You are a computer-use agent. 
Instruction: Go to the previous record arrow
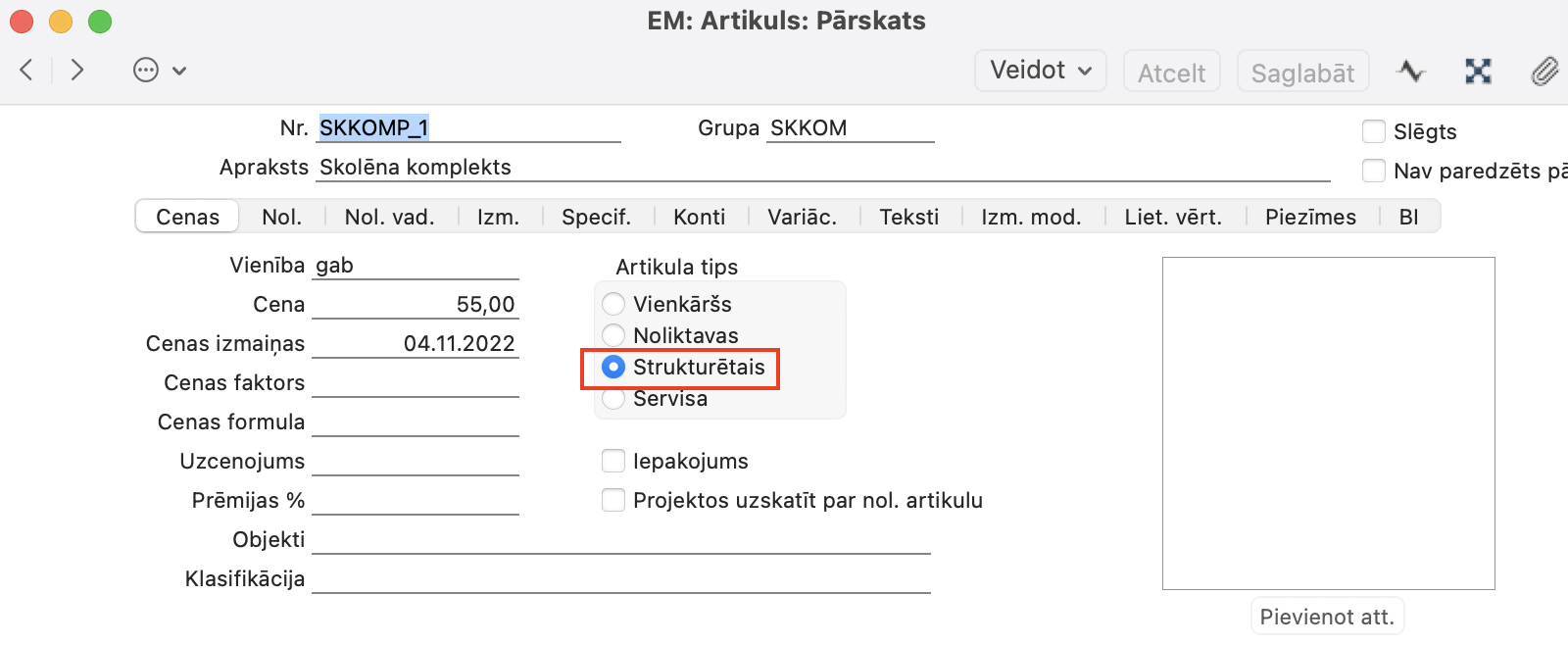pyautogui.click(x=27, y=70)
